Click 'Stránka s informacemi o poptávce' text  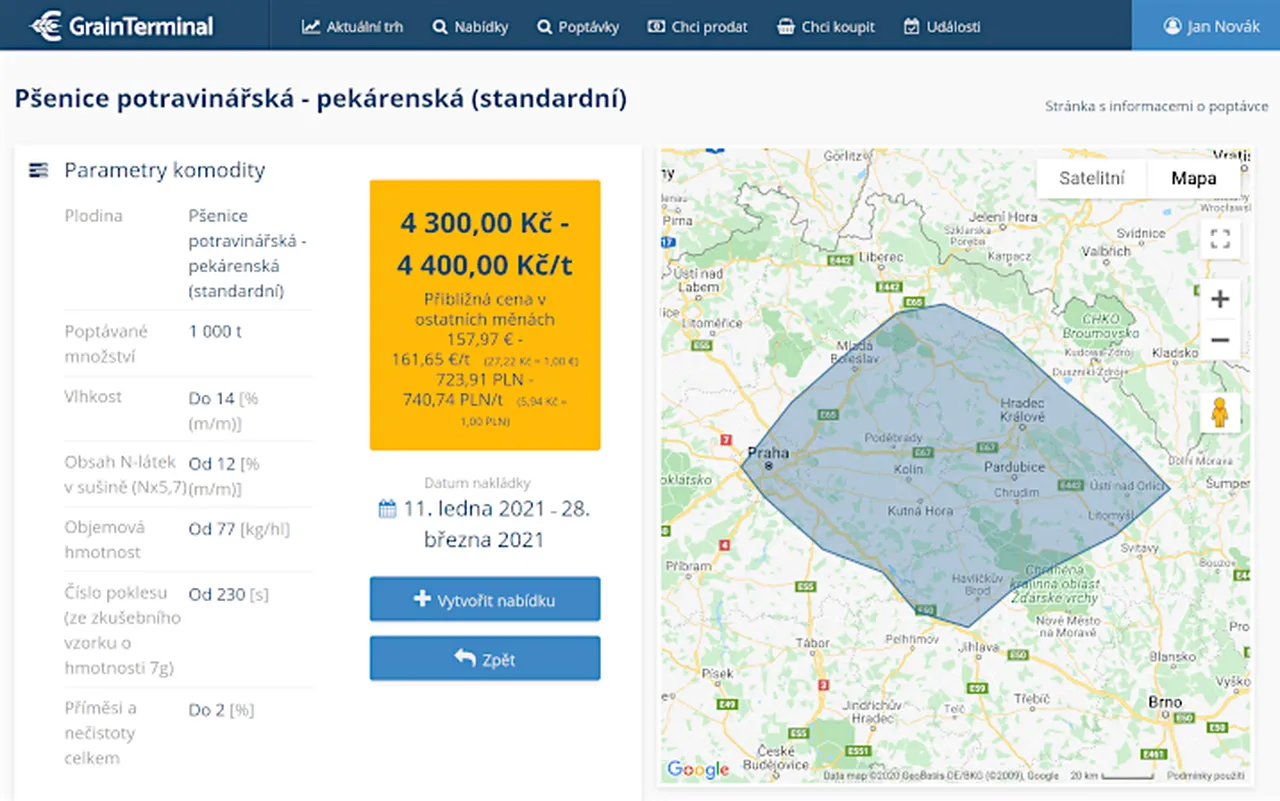1157,106
